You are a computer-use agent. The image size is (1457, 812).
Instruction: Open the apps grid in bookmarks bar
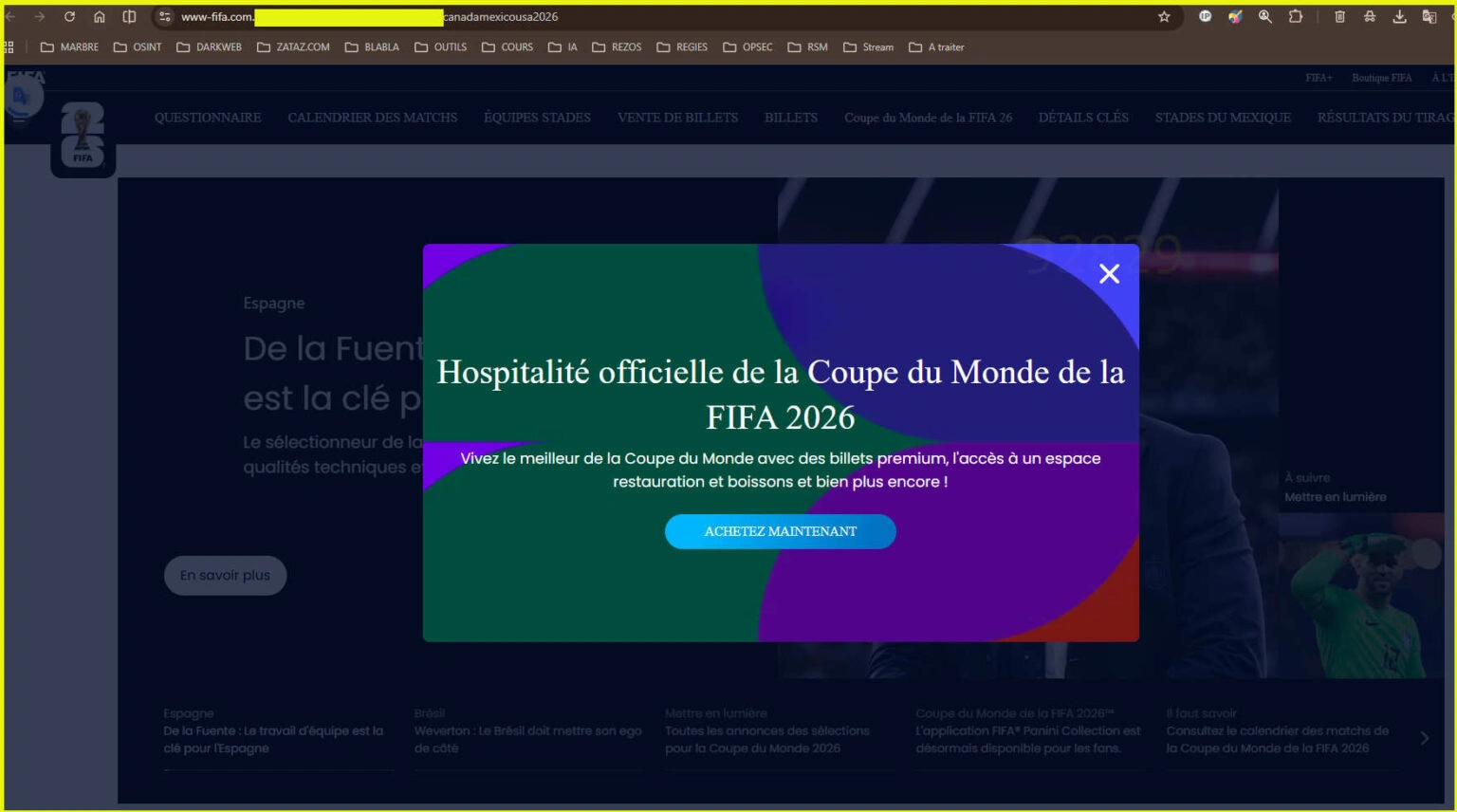pos(9,47)
